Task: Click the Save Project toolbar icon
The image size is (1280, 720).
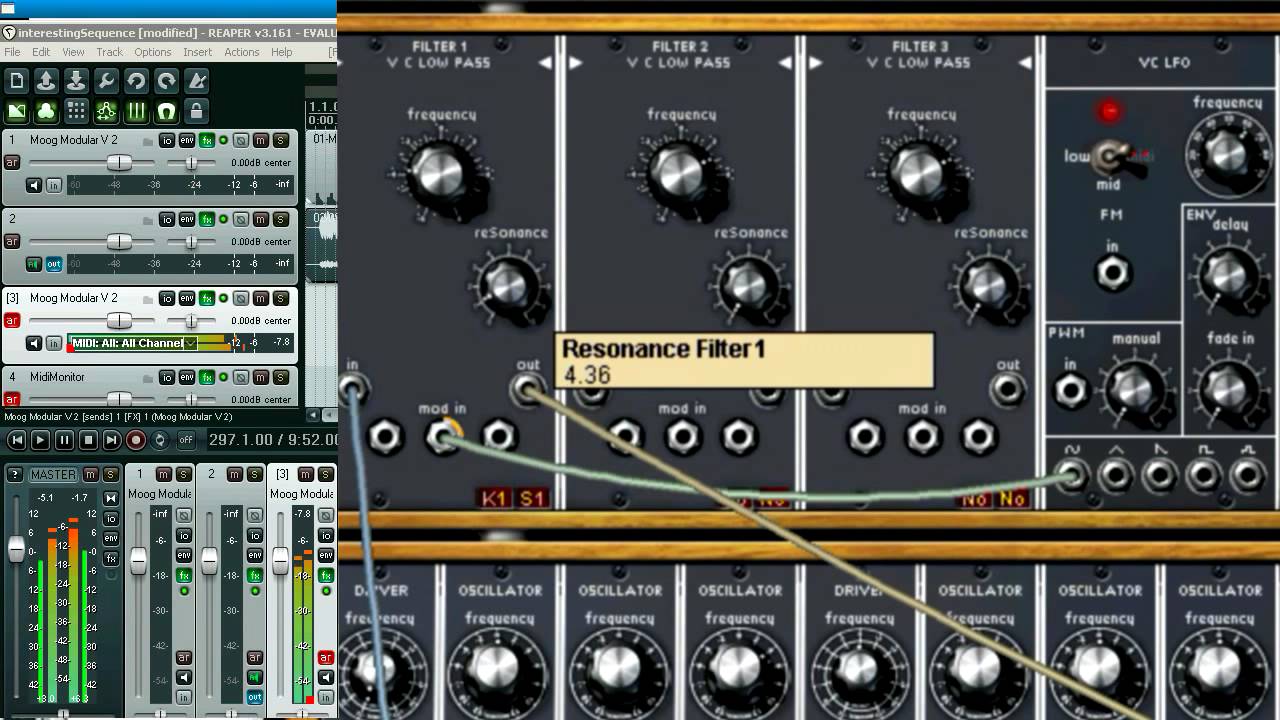Action: click(x=76, y=81)
